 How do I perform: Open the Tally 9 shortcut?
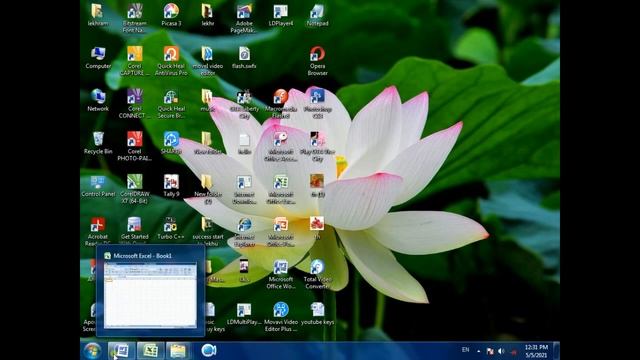click(171, 186)
